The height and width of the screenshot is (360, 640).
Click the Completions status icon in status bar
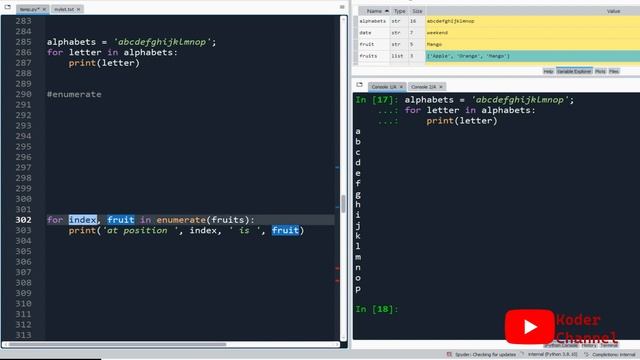tap(587, 354)
